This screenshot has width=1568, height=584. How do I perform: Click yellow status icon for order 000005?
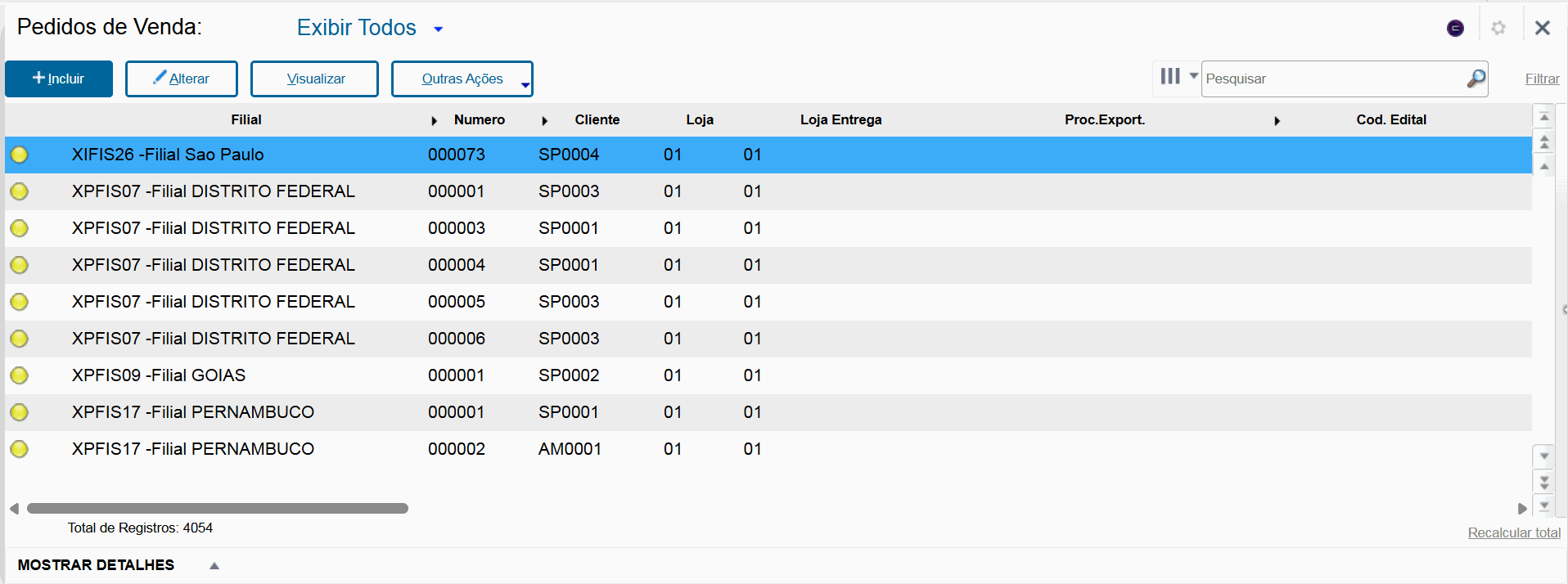pyautogui.click(x=20, y=302)
